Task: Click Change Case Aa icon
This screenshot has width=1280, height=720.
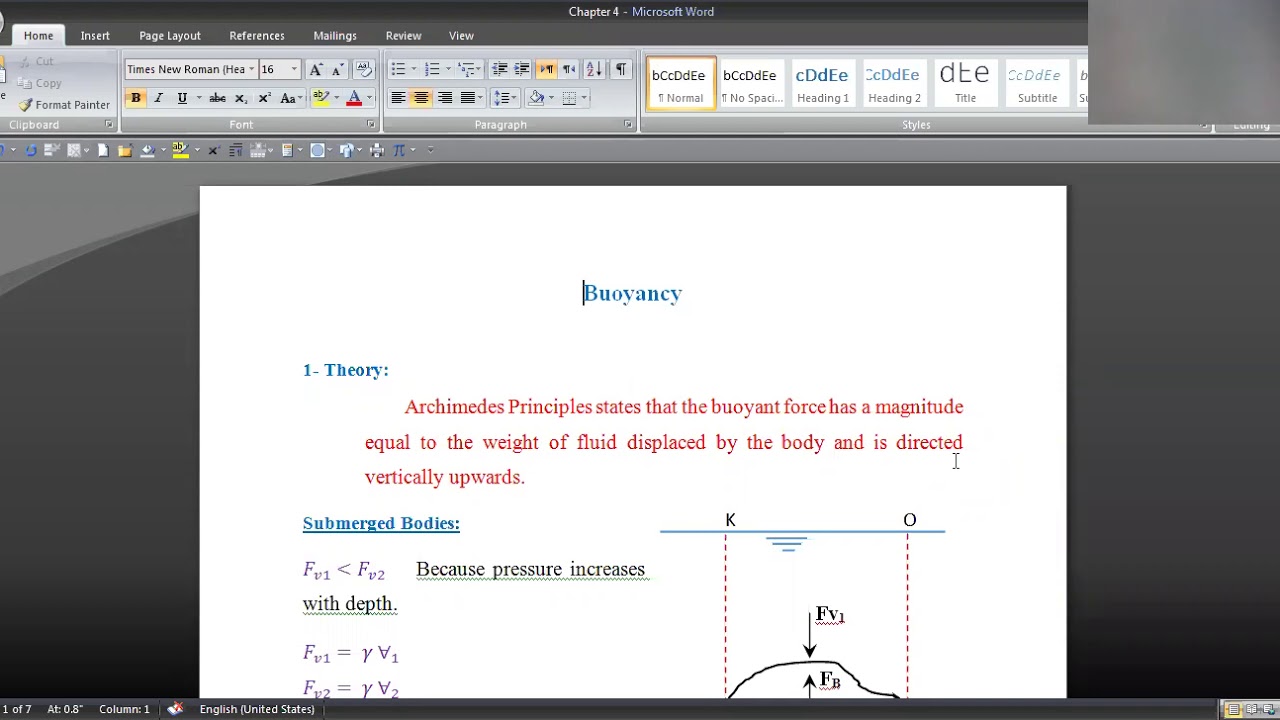Action: point(288,98)
